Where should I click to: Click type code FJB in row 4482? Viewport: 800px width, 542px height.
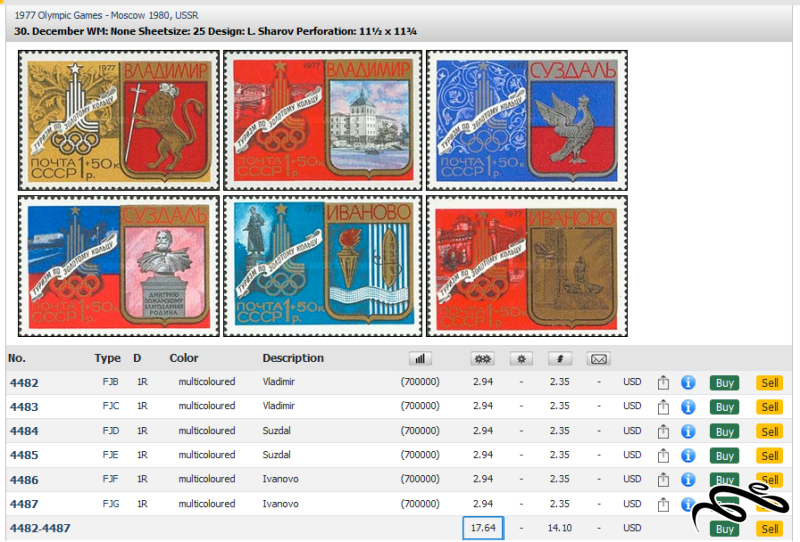(x=110, y=382)
